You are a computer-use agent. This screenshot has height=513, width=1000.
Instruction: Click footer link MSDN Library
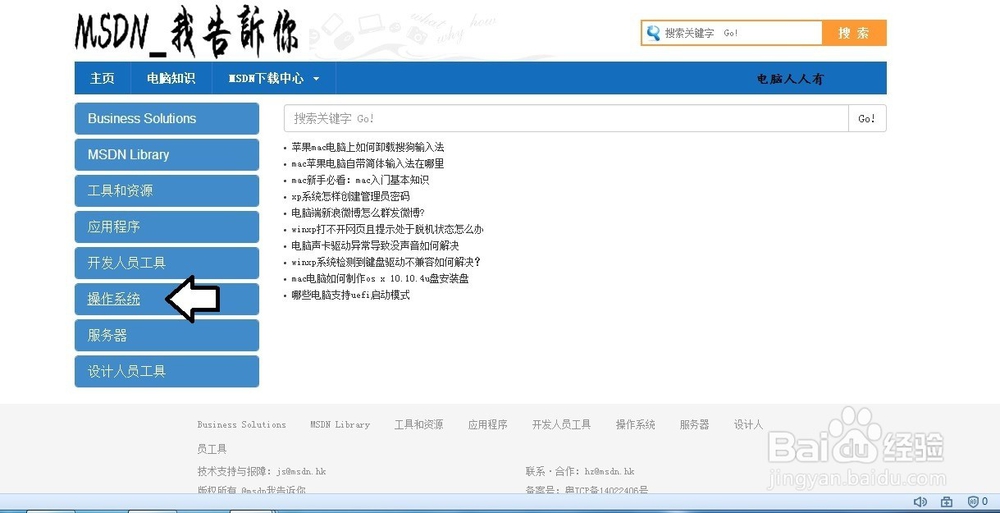340,424
